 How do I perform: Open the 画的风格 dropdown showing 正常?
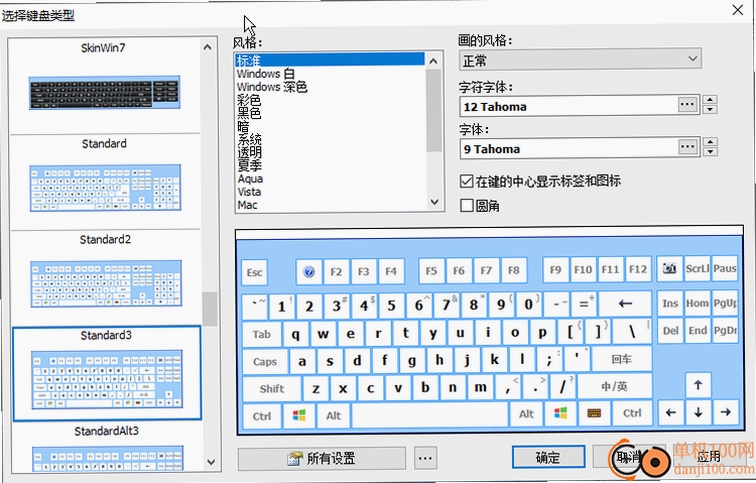click(x=580, y=60)
